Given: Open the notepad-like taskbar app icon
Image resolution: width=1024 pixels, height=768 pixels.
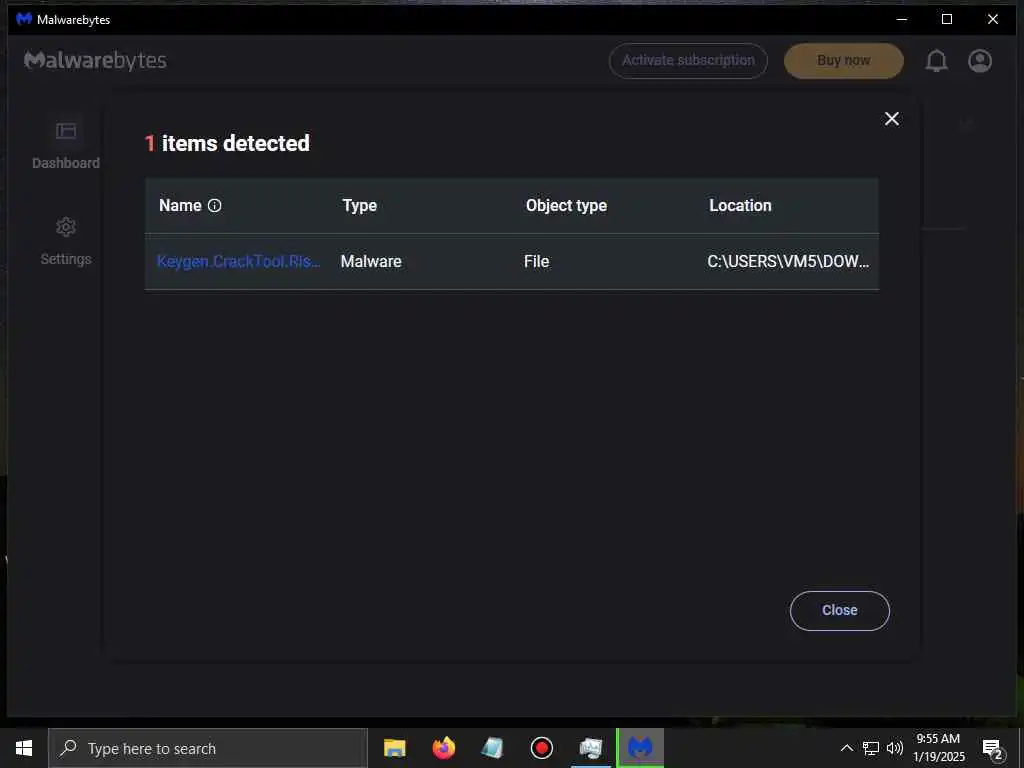Looking at the screenshot, I should click(x=492, y=748).
